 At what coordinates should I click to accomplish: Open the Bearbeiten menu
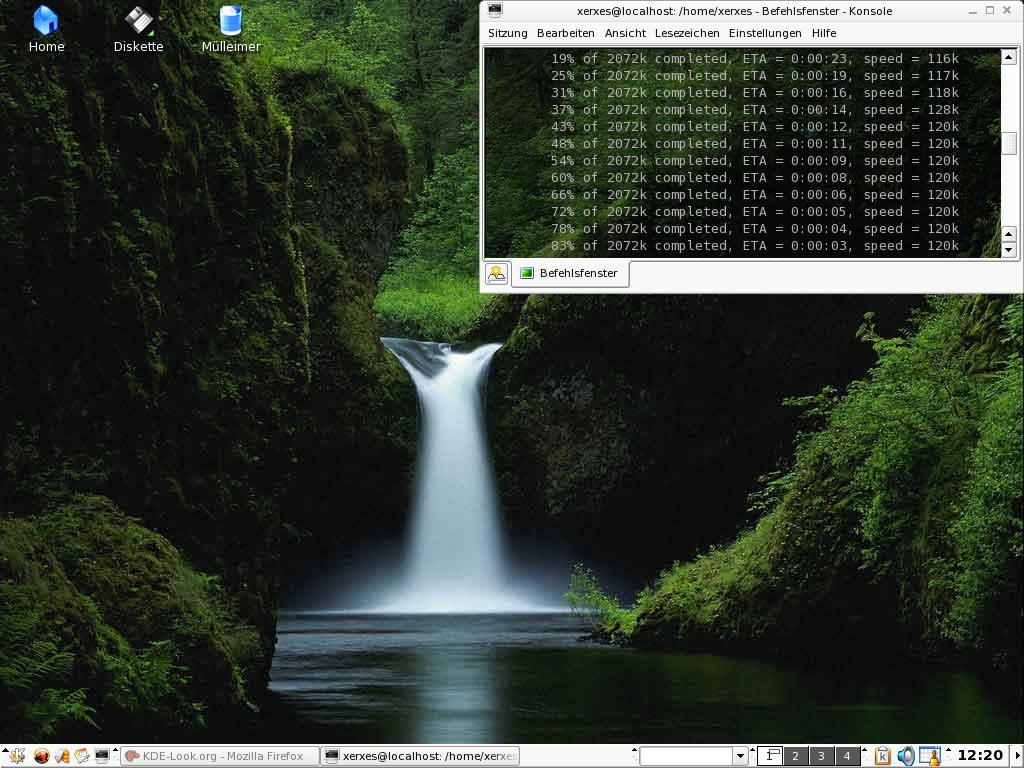(566, 33)
